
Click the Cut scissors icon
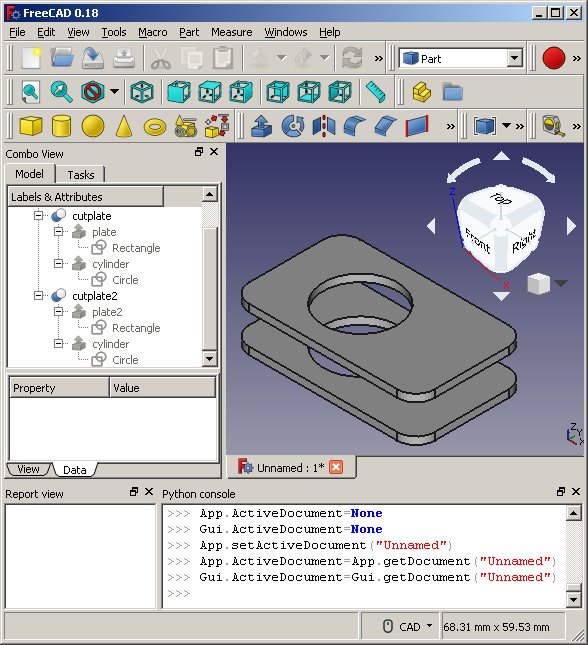161,58
